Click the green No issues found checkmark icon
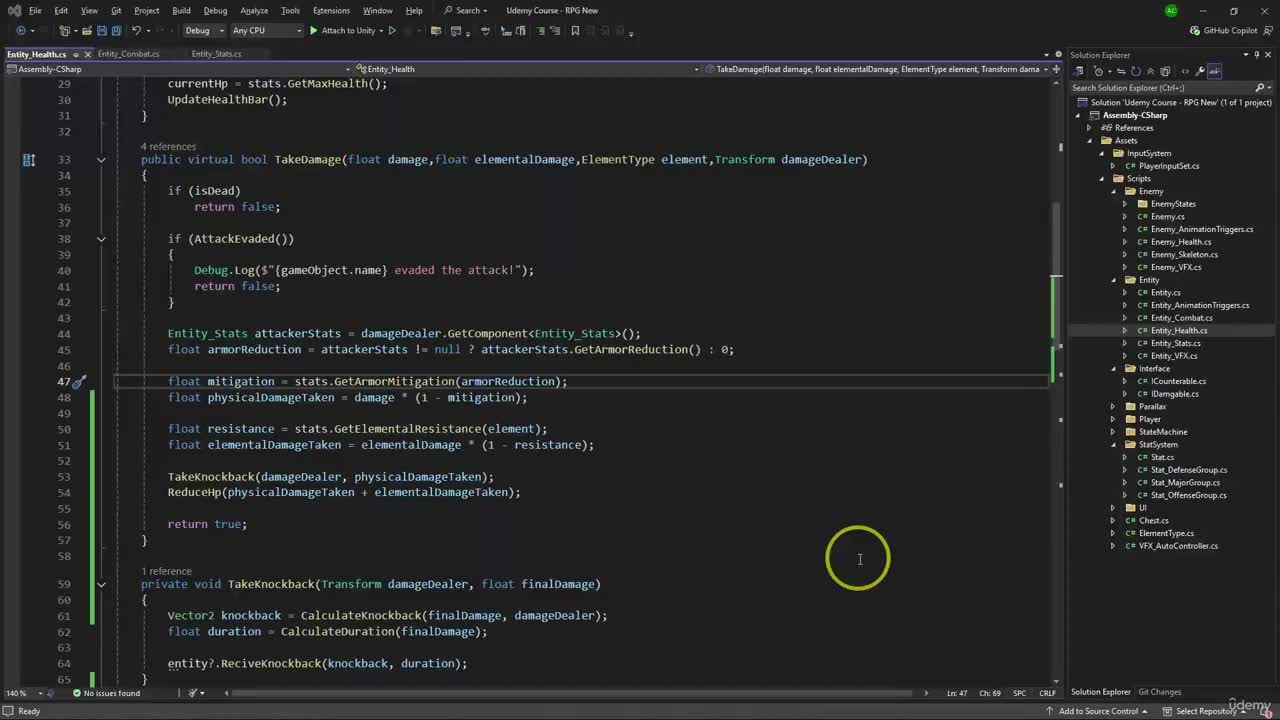The image size is (1280, 720). tap(76, 693)
